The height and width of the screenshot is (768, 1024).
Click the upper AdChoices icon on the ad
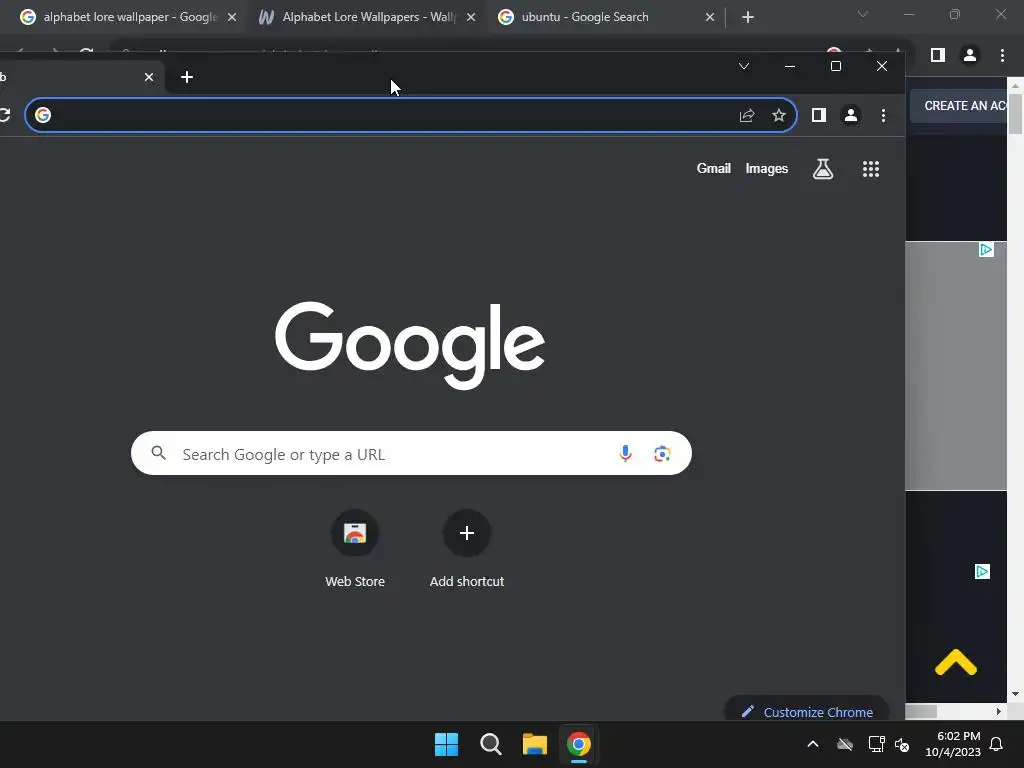(986, 249)
